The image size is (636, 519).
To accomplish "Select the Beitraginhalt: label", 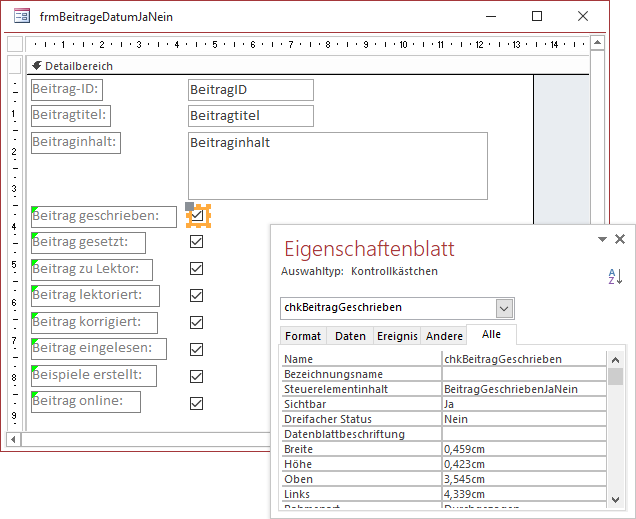I will pos(76,143).
